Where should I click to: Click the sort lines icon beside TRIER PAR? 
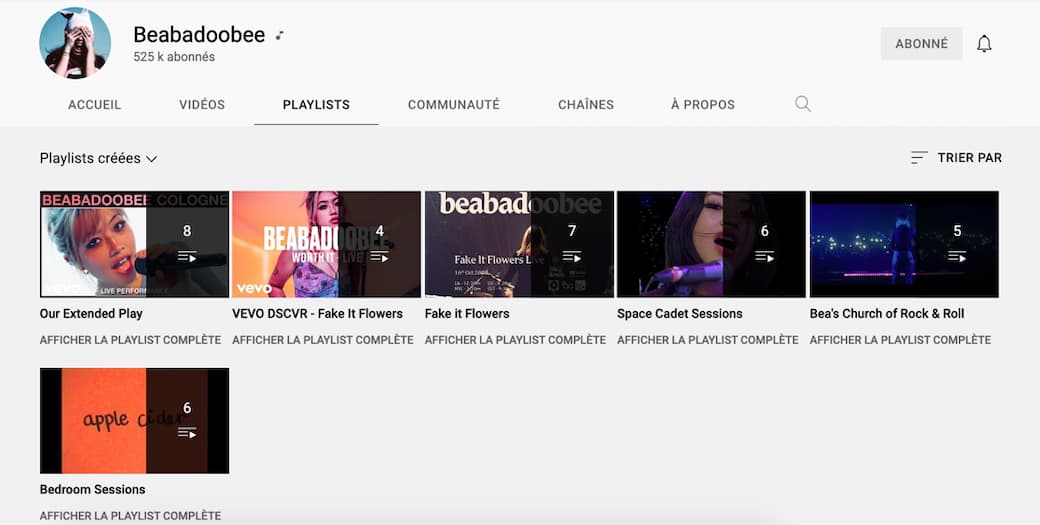919,158
